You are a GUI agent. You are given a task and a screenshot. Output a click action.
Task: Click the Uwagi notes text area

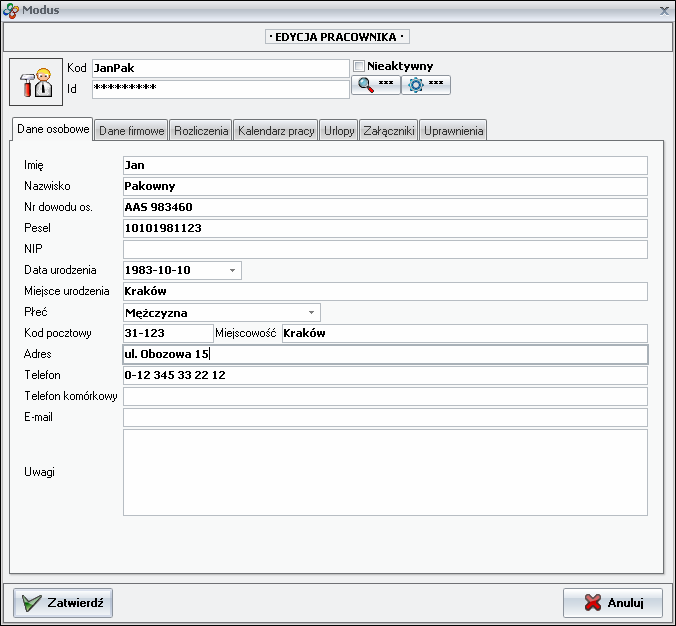(385, 472)
